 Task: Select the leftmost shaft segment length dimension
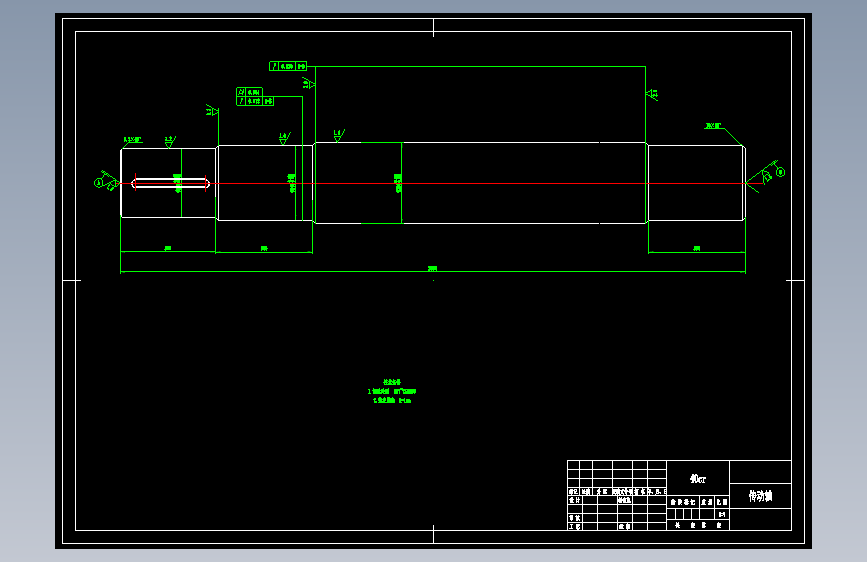[168, 248]
